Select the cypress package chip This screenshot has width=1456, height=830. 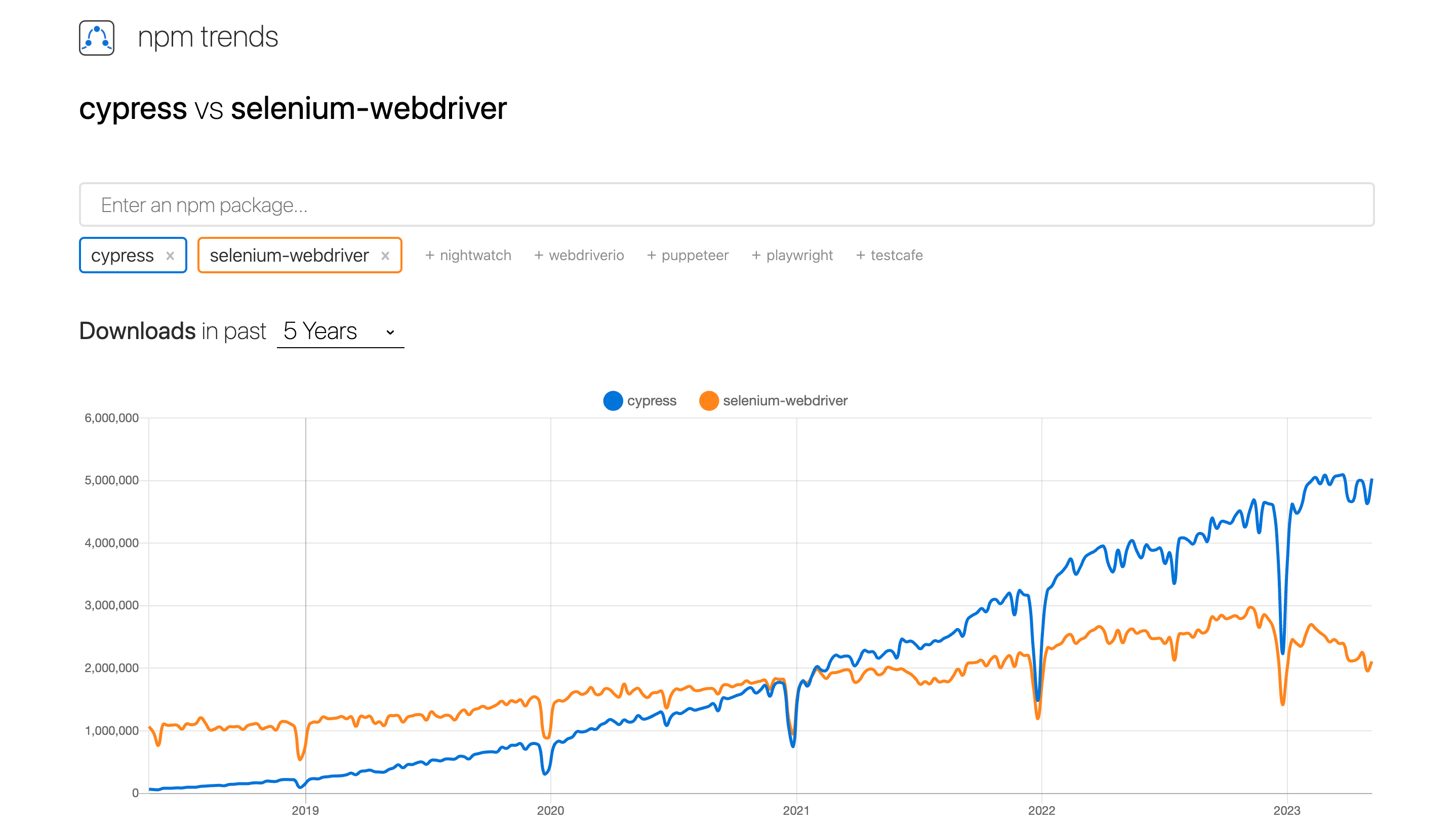pos(122,256)
